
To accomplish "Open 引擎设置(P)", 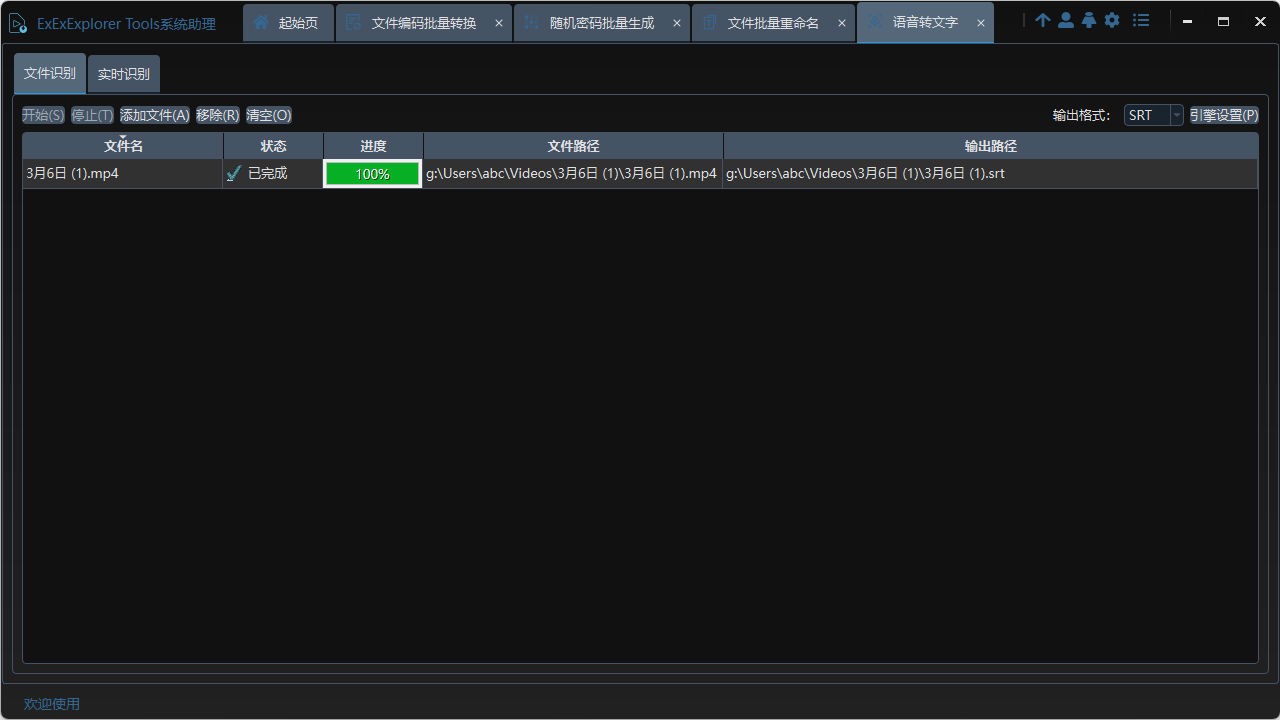I will click(1223, 114).
